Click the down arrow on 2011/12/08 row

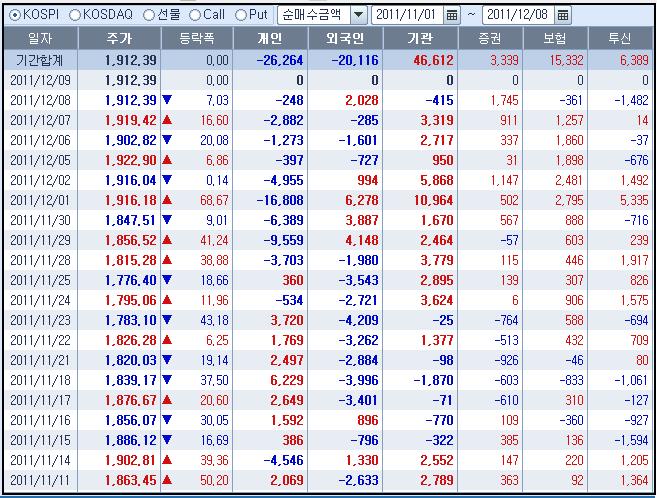[x=167, y=99]
